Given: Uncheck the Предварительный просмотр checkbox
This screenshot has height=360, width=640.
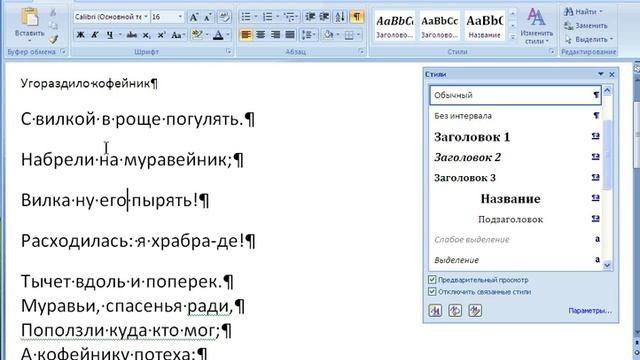Looking at the screenshot, I should [x=432, y=280].
